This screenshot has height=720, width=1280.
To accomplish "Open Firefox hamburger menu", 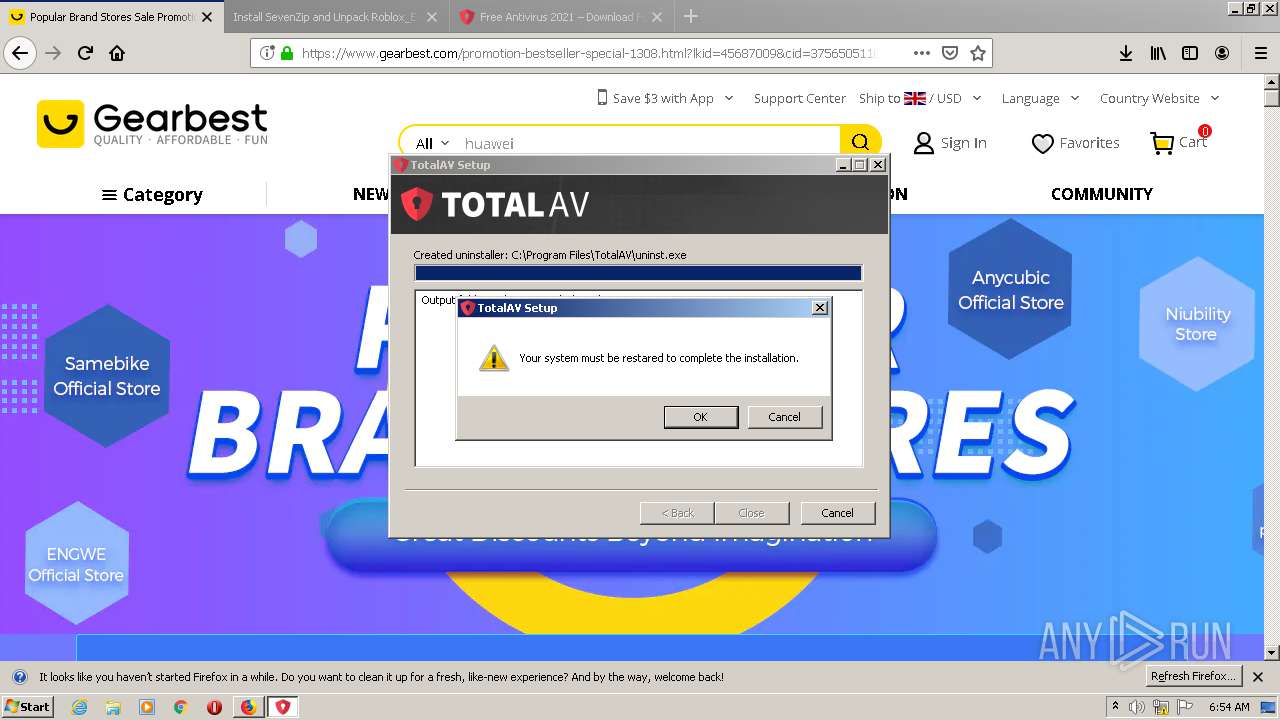I will click(1260, 53).
